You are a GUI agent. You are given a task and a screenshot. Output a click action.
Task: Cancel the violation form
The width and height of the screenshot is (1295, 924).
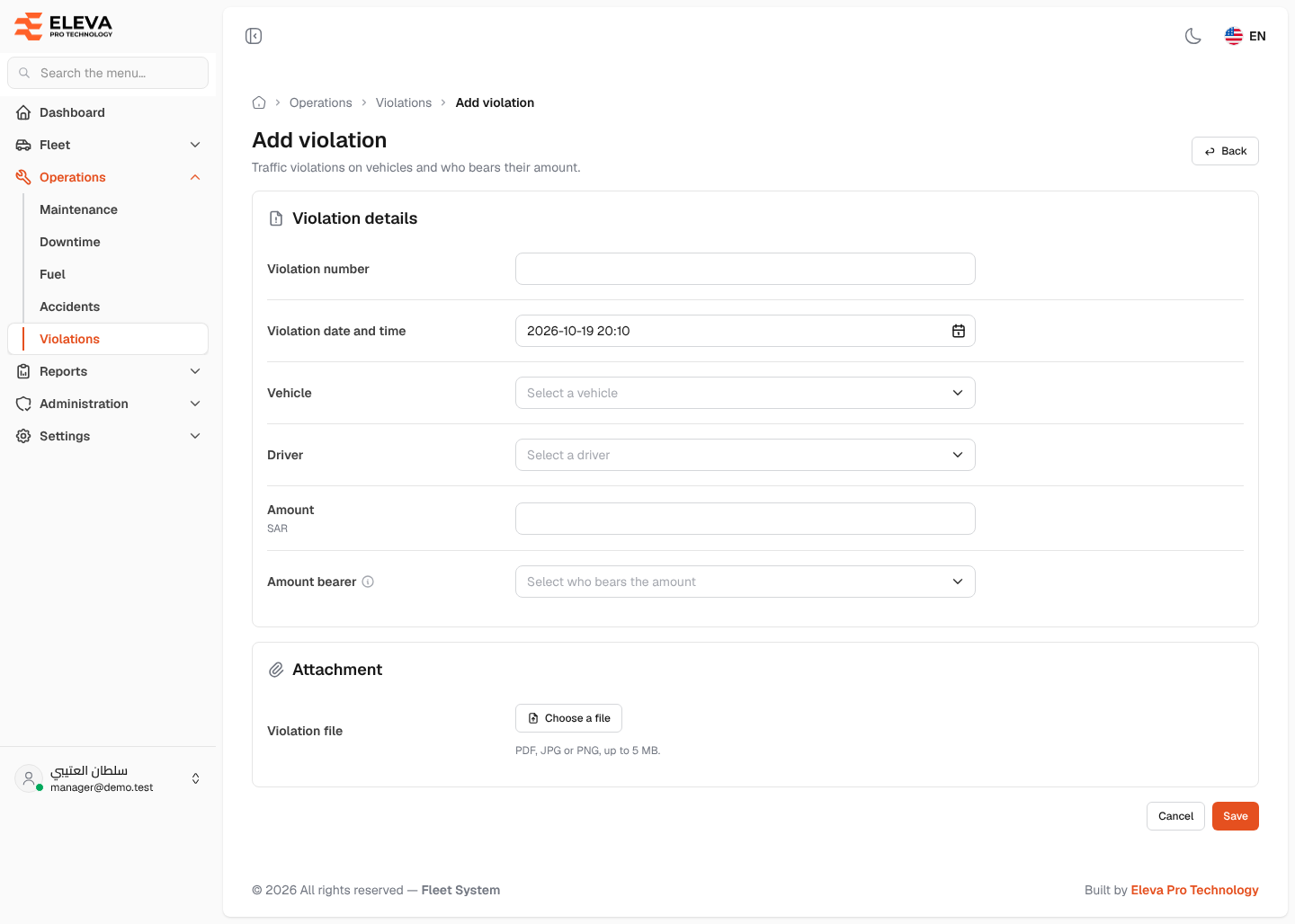coord(1175,816)
